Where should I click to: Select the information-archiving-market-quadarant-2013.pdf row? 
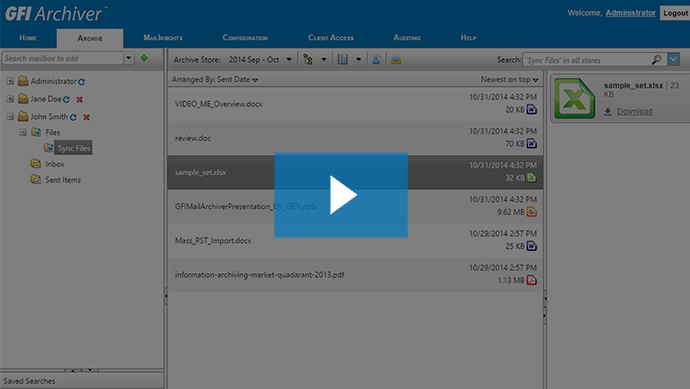[355, 275]
